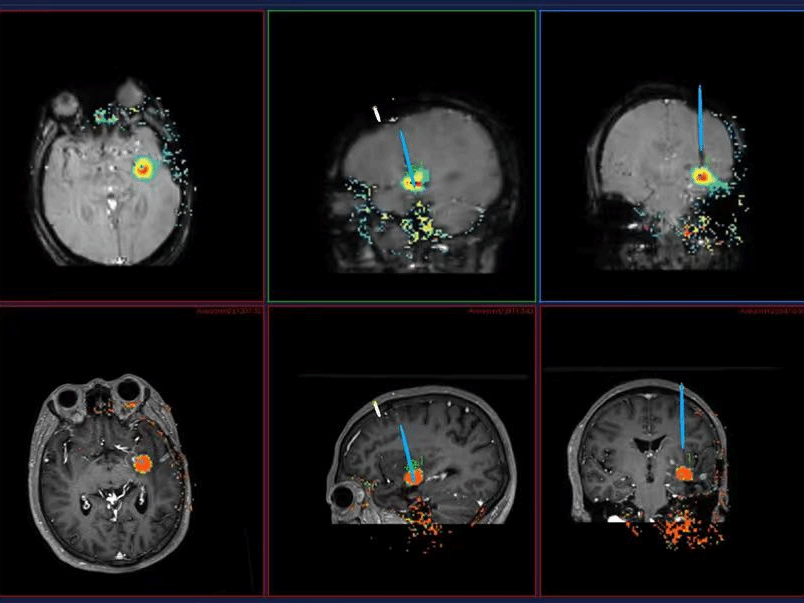Click the orange ablation zone in coronal MRI
The image size is (804, 603).
pos(686,472)
